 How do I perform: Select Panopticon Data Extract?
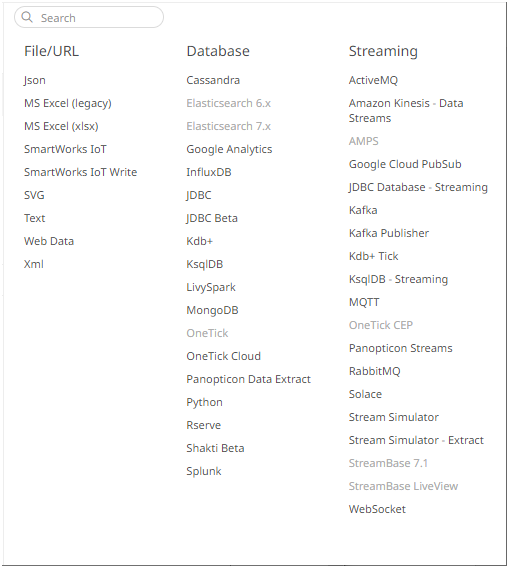[249, 379]
